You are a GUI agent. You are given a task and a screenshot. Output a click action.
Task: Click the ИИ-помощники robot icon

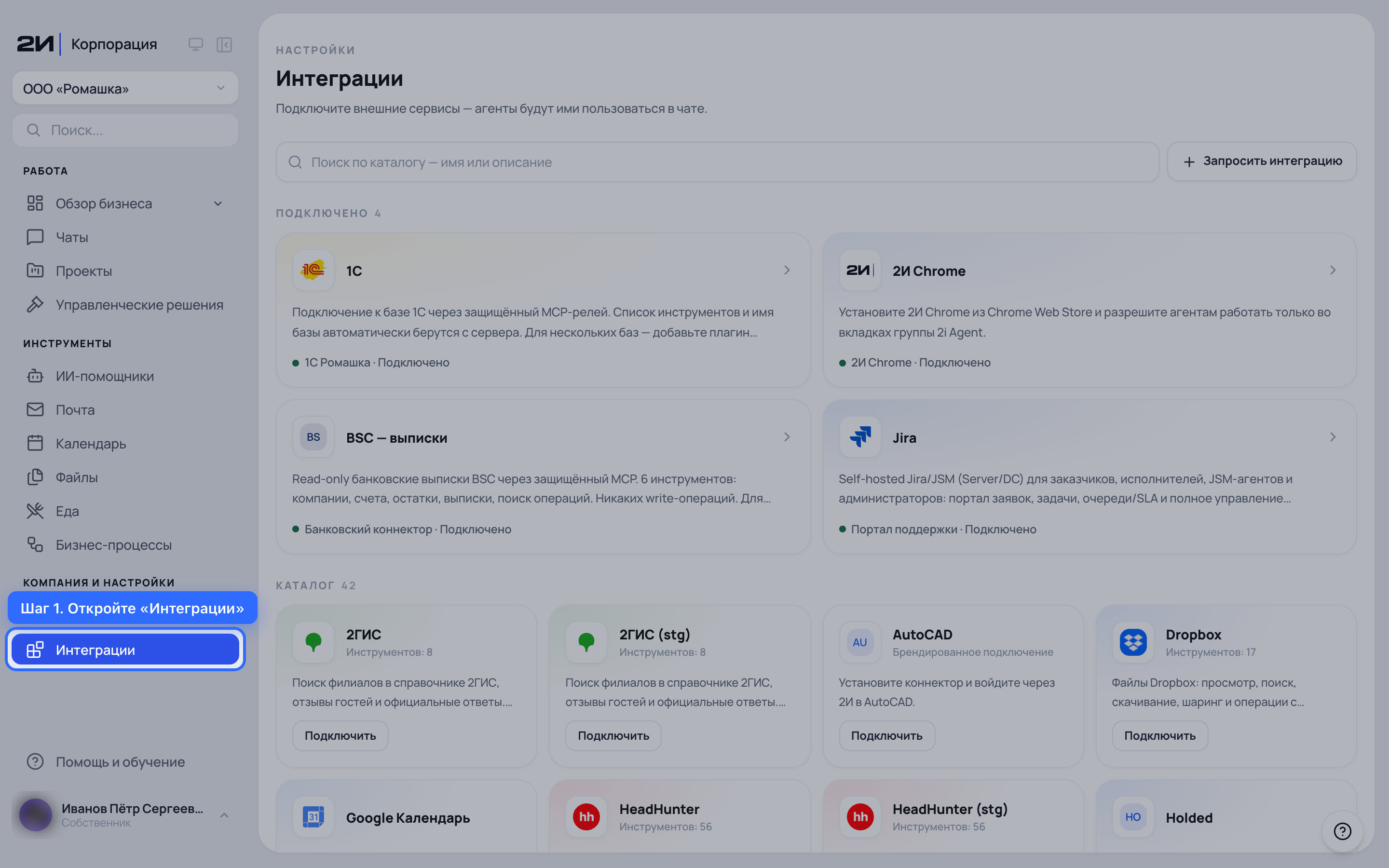35,376
